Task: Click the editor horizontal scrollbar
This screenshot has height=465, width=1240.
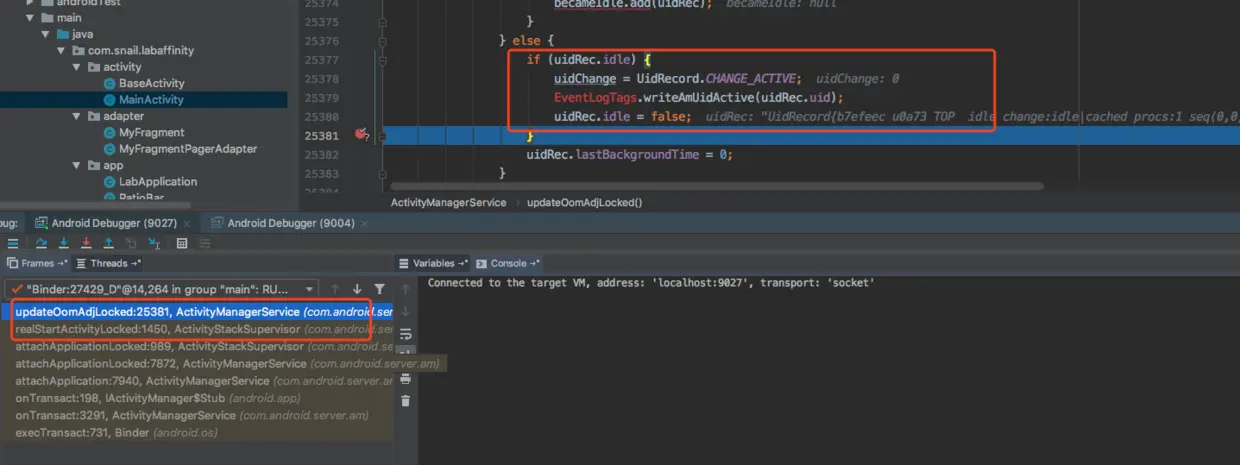Action: [x=716, y=186]
